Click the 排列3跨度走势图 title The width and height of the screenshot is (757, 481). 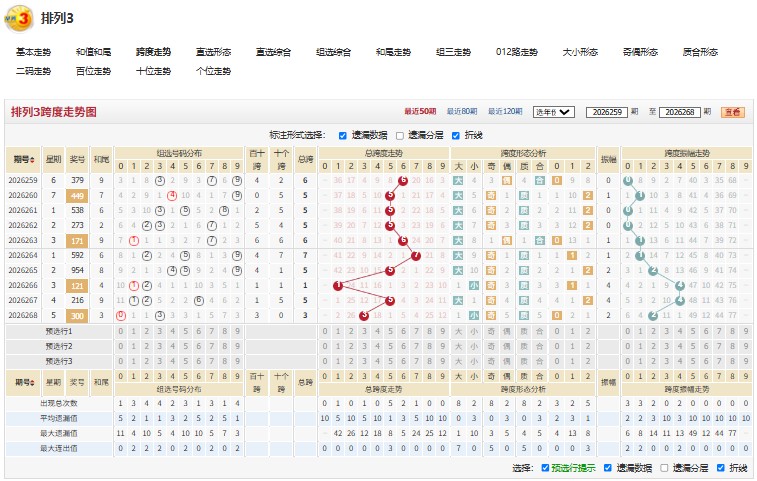coord(54,112)
